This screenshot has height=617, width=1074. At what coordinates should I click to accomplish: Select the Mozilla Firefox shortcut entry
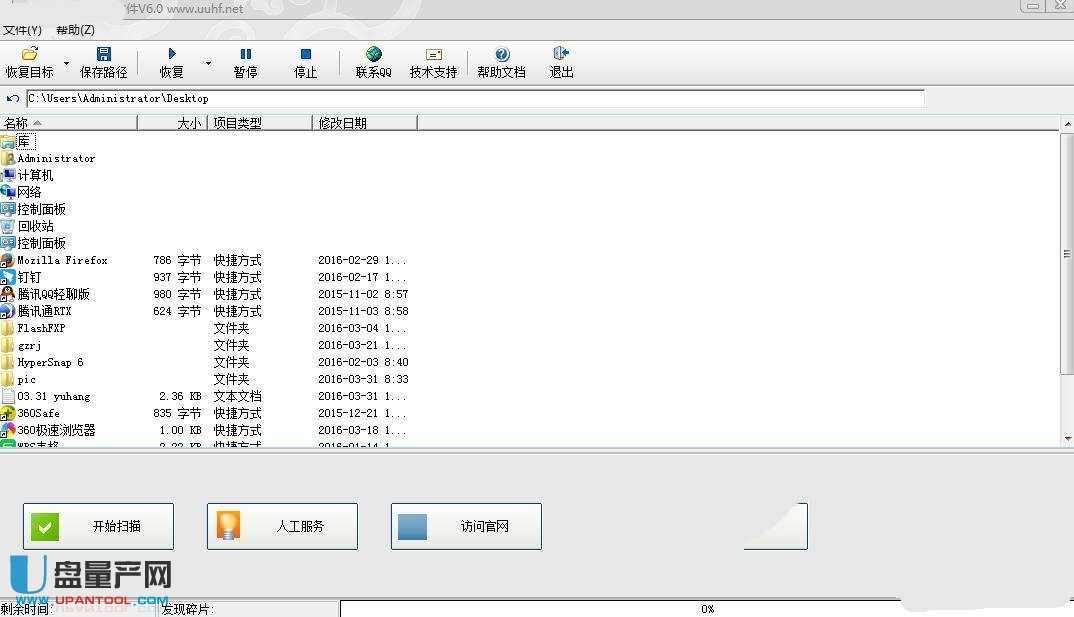point(62,260)
